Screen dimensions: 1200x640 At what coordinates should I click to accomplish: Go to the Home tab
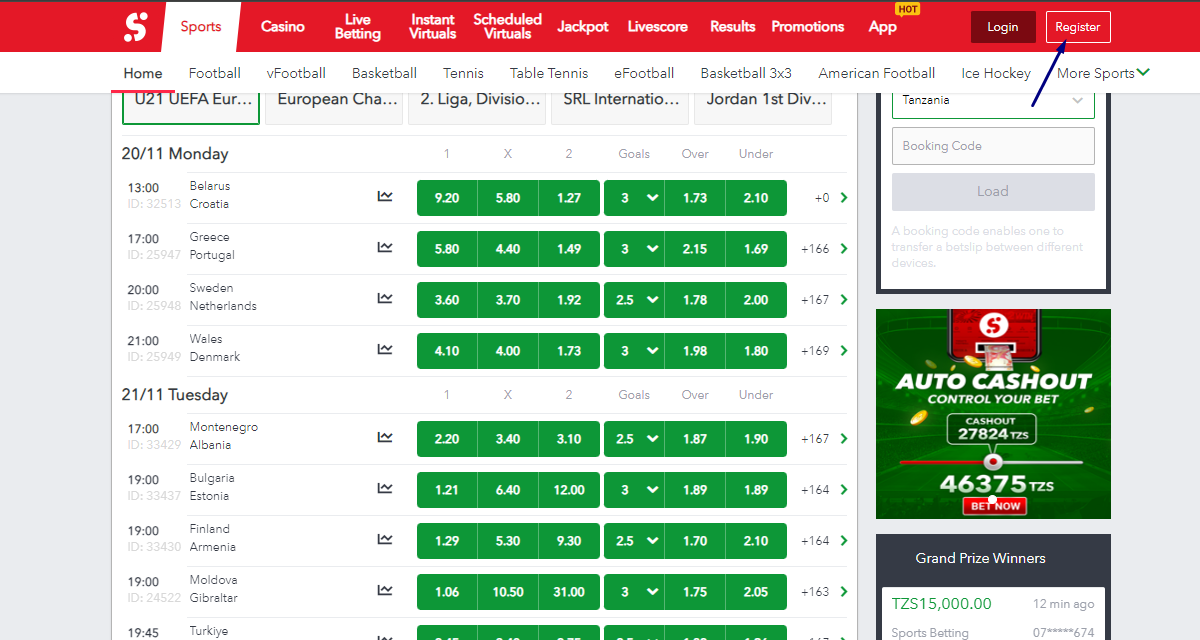tap(143, 73)
